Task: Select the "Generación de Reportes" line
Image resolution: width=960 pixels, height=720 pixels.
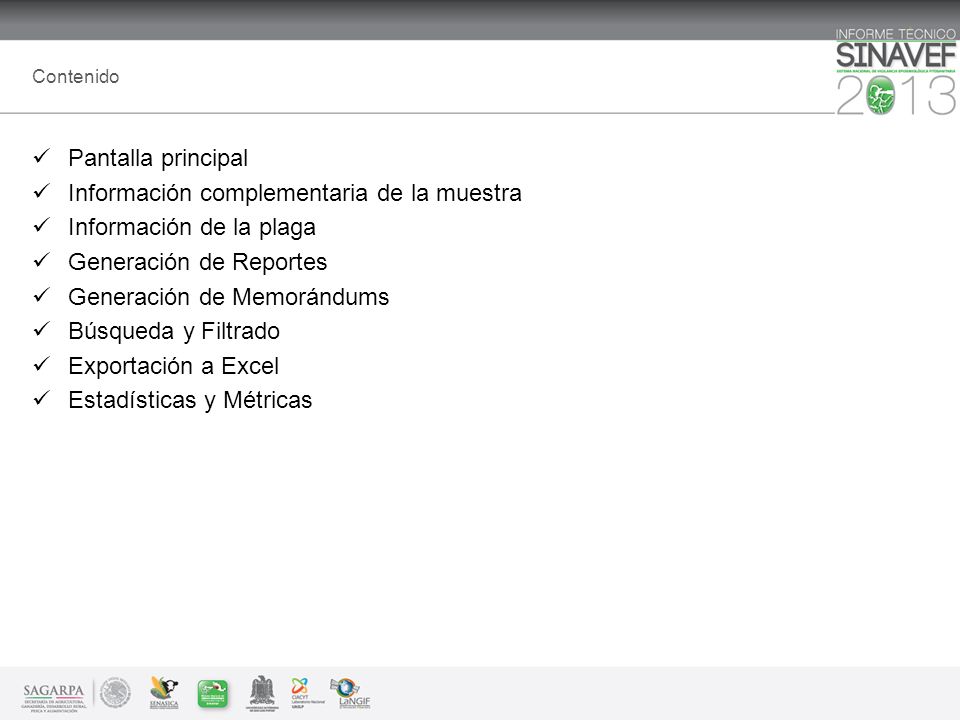Action: pyautogui.click(x=197, y=262)
